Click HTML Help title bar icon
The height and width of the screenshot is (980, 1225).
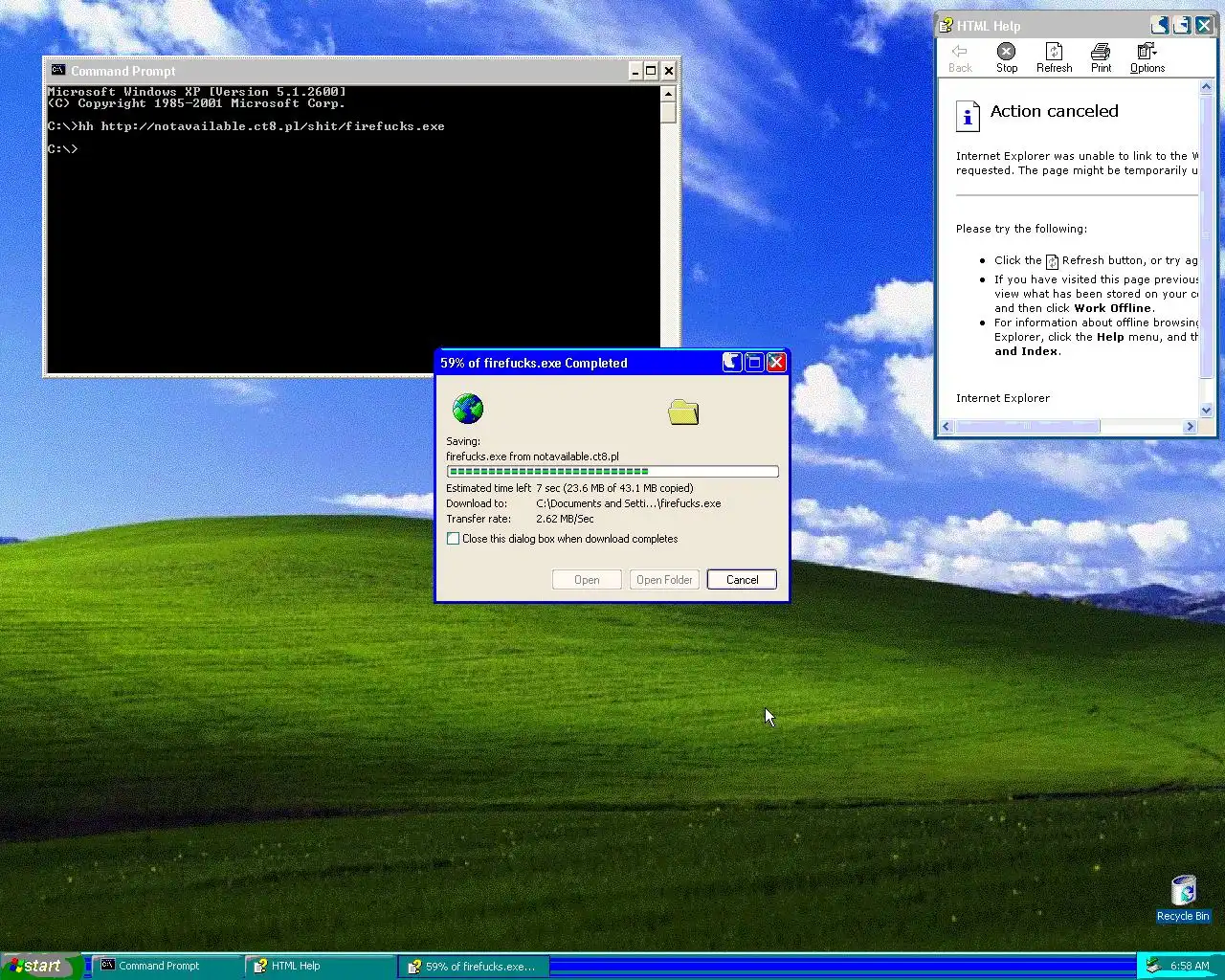coord(946,26)
